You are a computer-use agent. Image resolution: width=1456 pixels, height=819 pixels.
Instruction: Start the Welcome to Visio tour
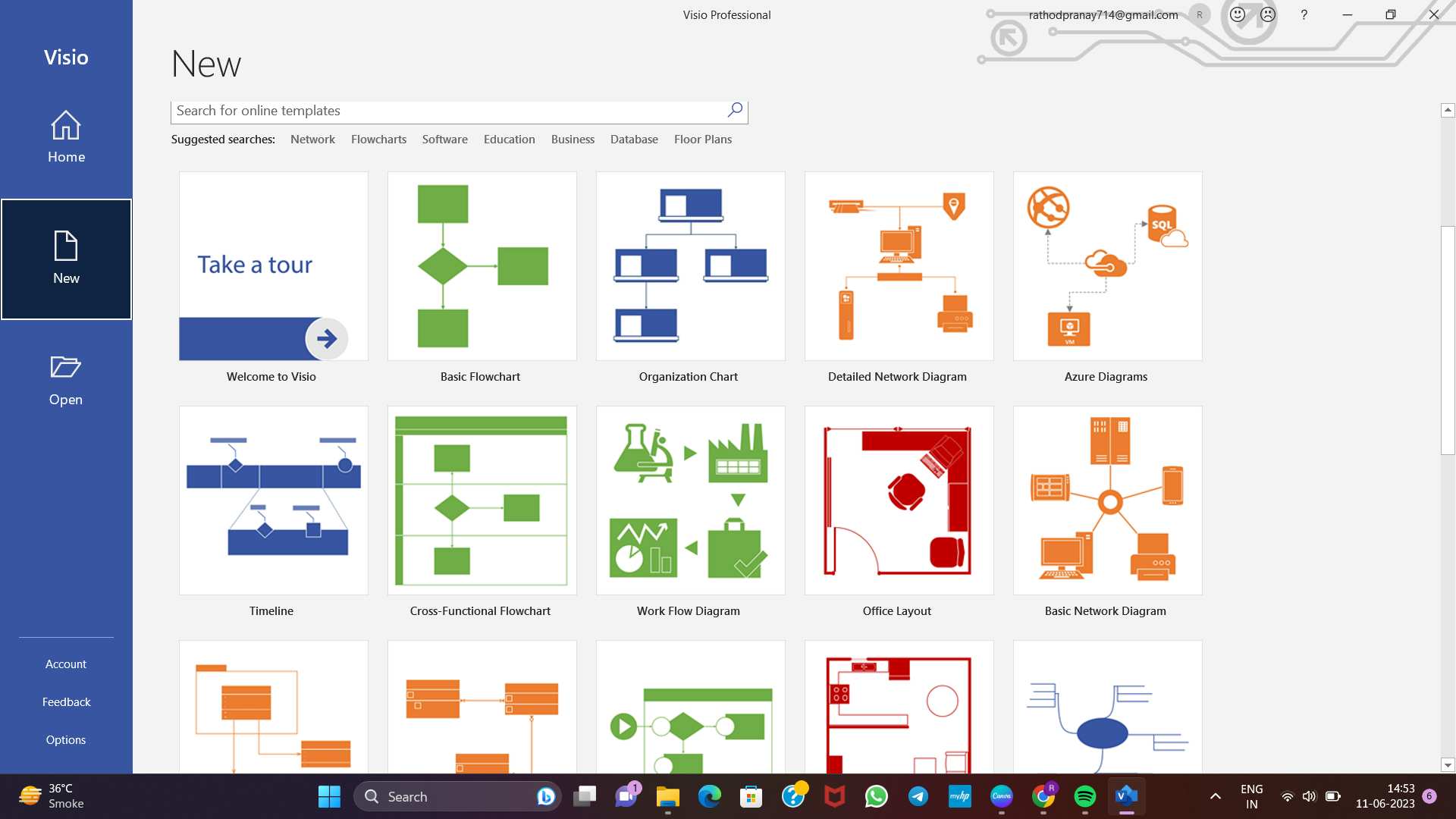[271, 266]
